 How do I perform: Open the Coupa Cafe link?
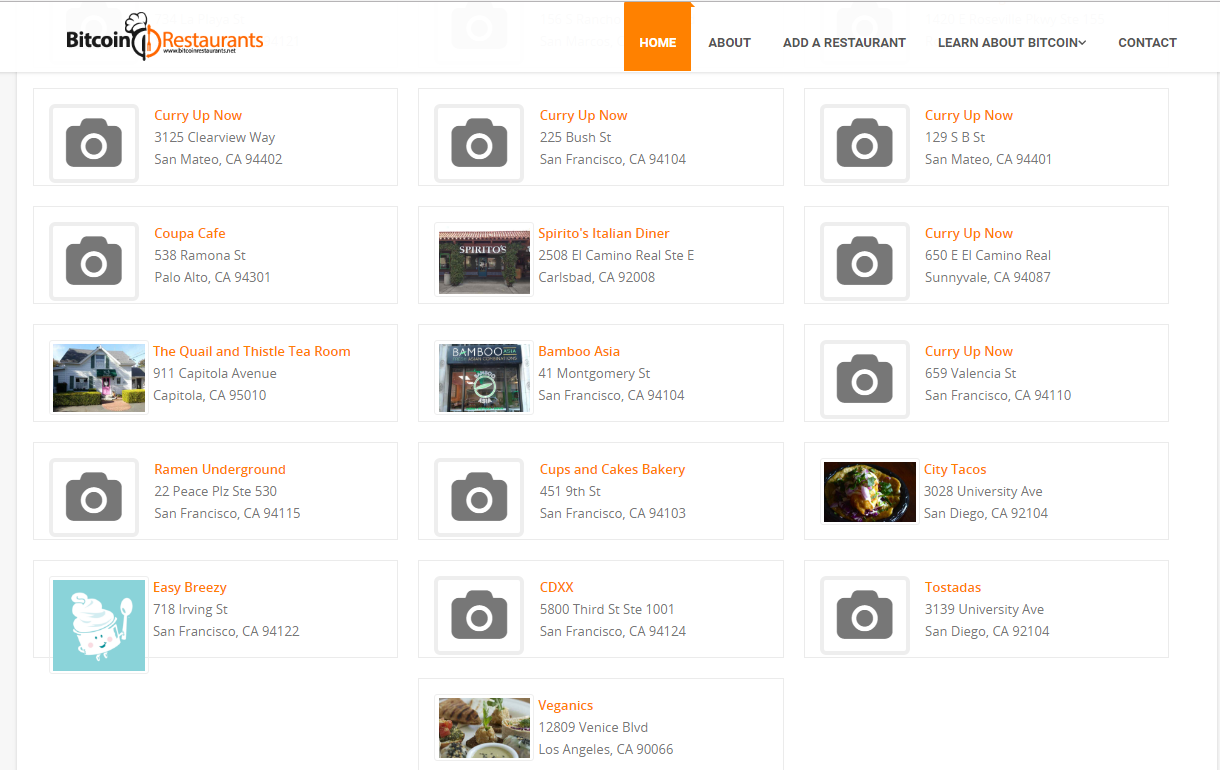click(190, 233)
